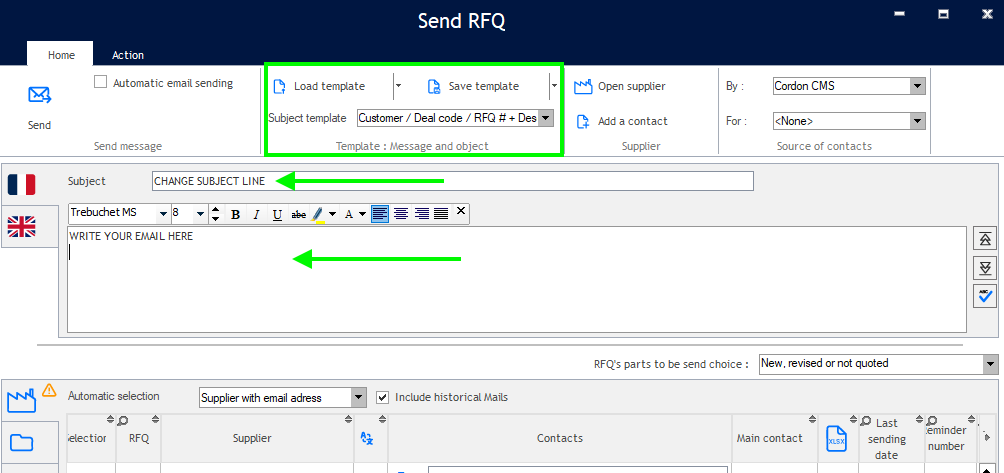Open the Action ribbon tab
The height and width of the screenshot is (473, 1004).
[128, 55]
